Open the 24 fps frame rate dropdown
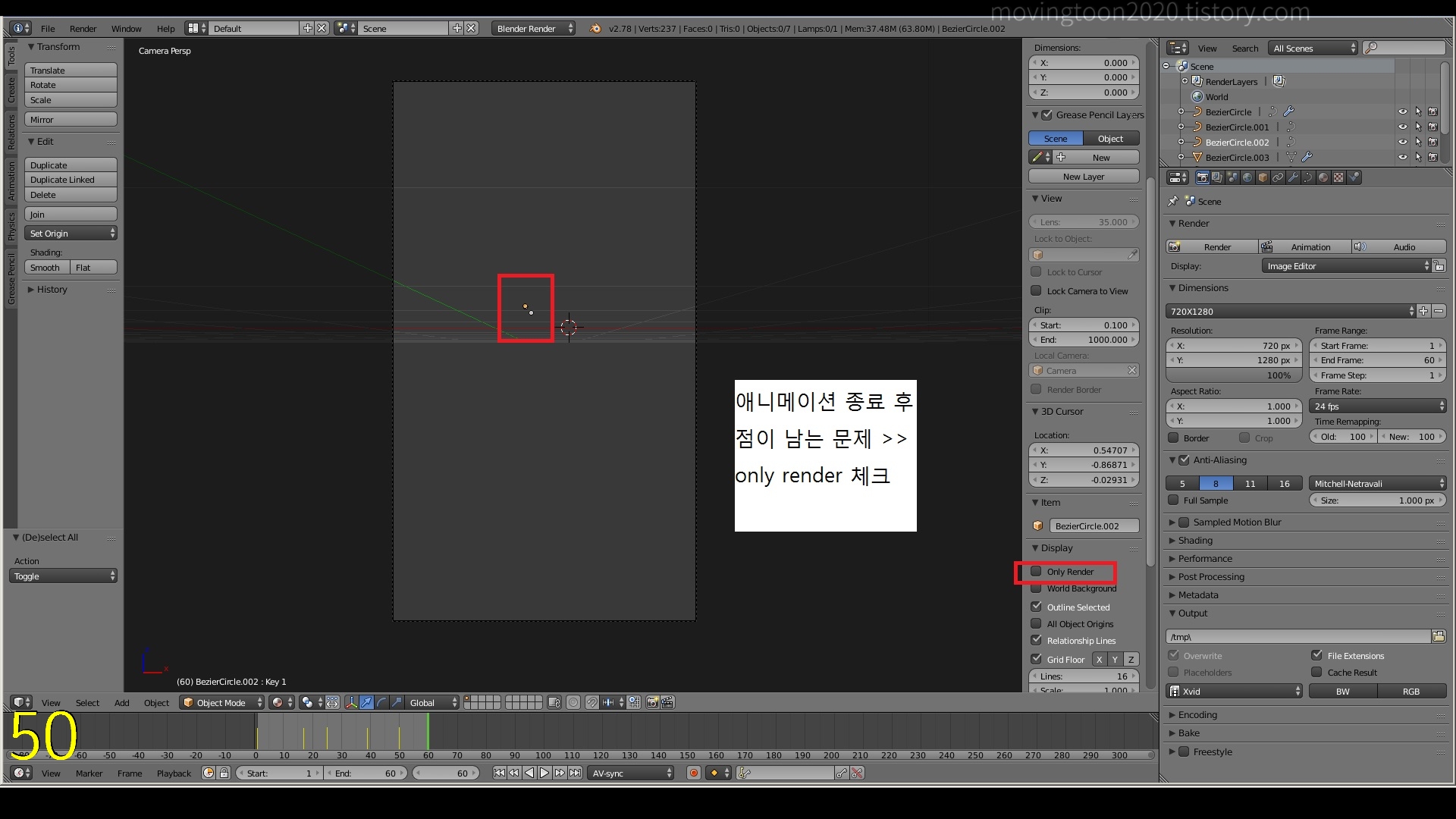The image size is (1456, 819). [x=1378, y=406]
